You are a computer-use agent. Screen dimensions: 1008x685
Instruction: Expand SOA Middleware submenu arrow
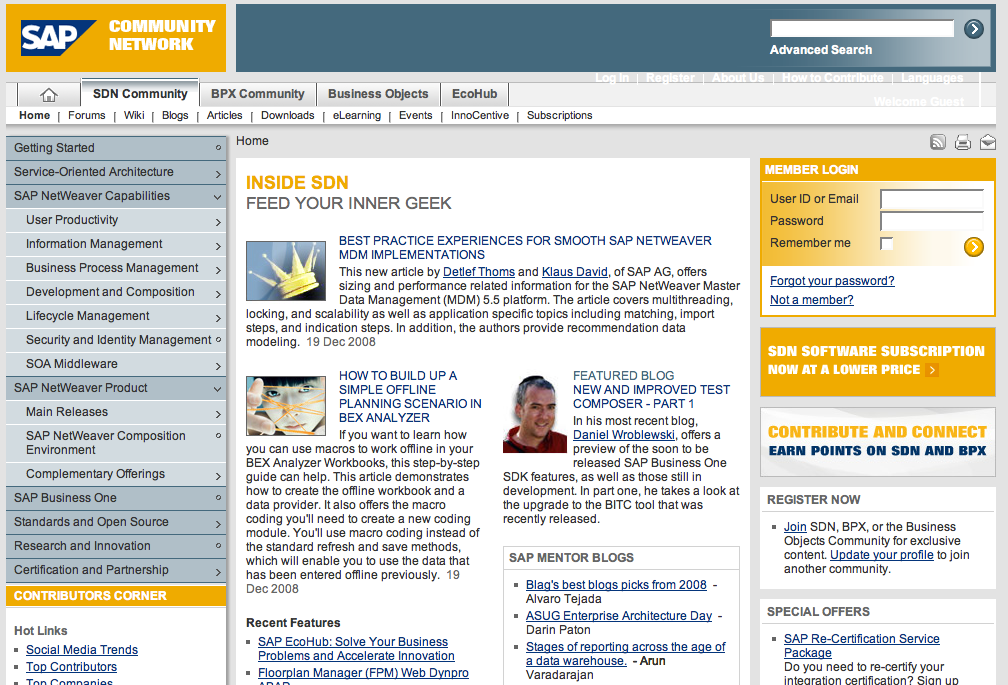click(x=218, y=366)
